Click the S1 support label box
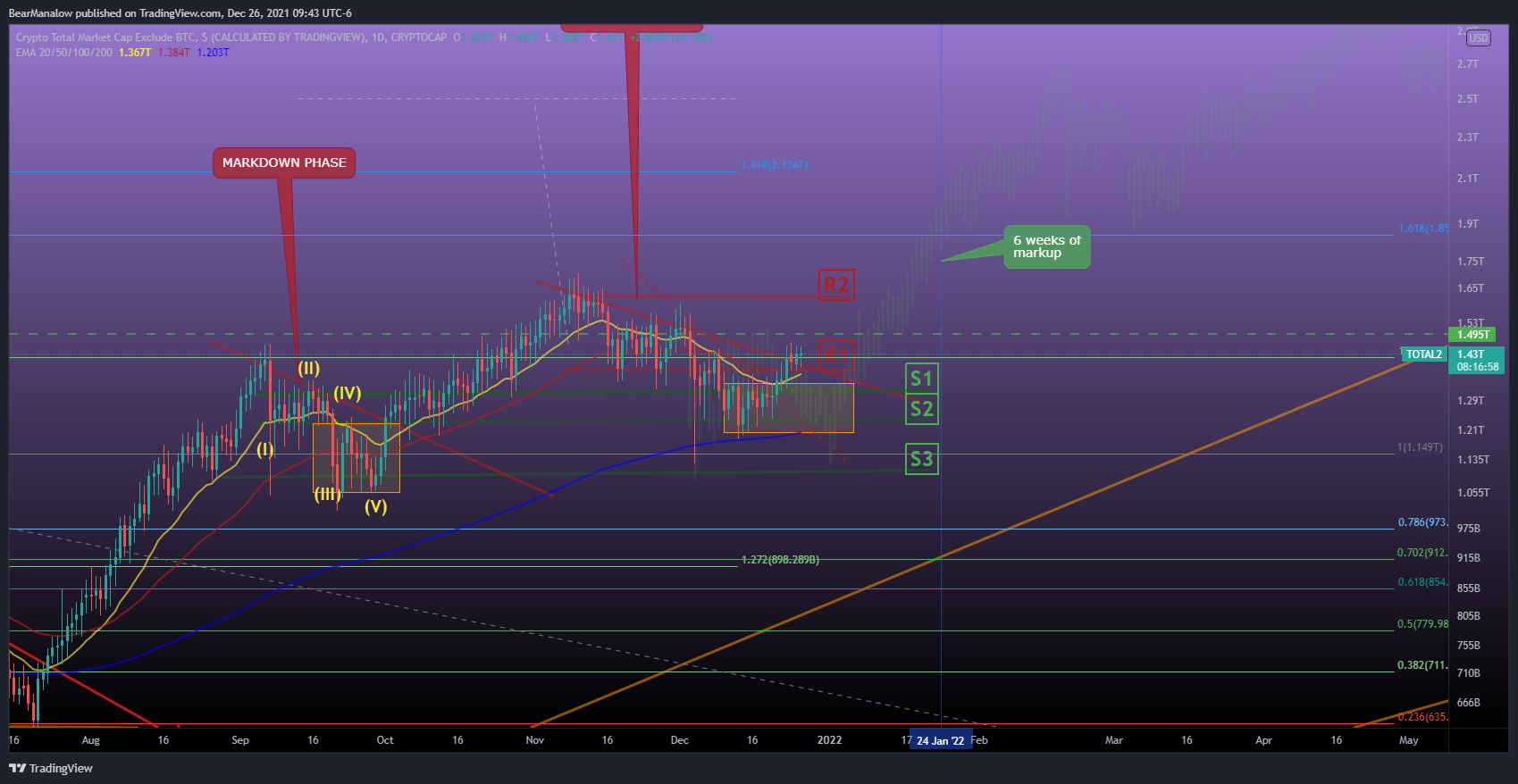 coord(921,379)
